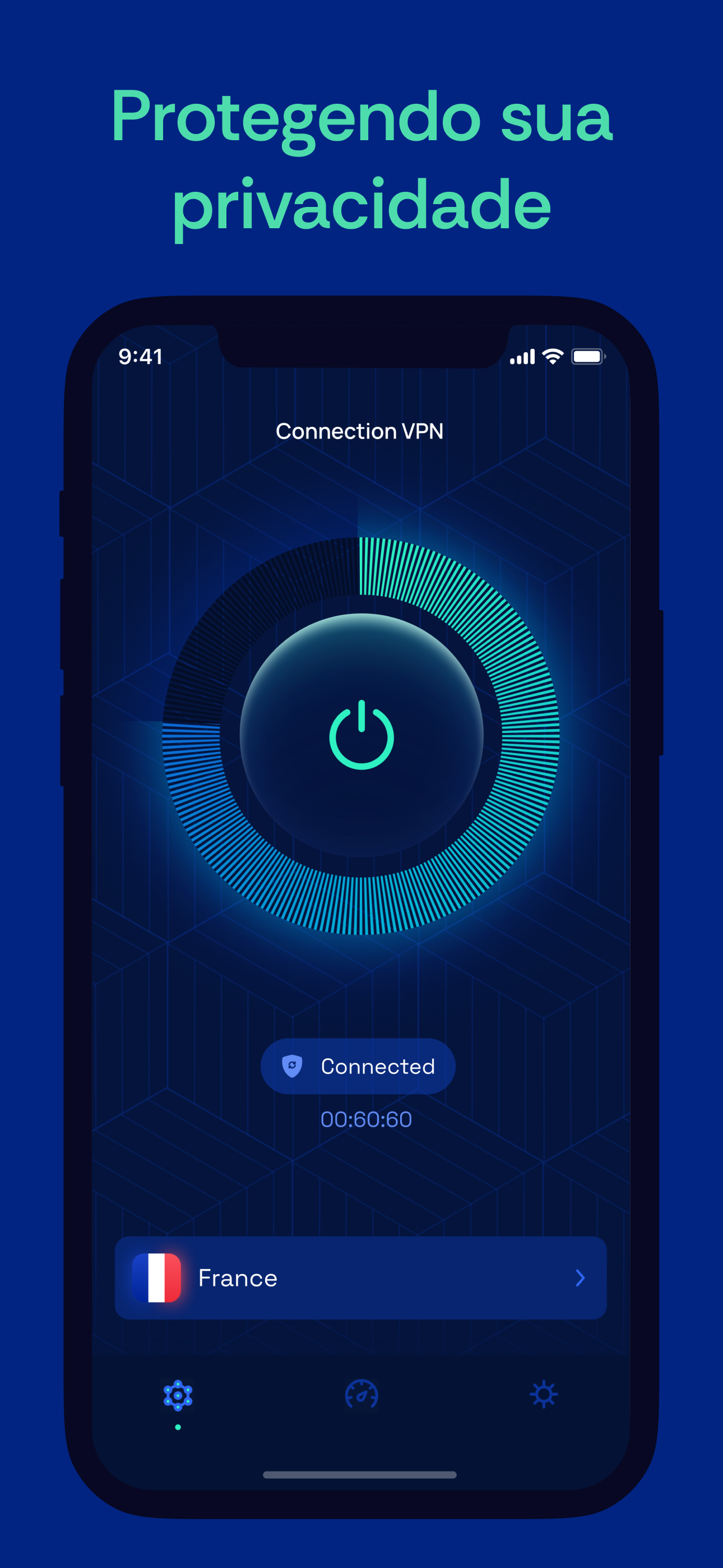Toggle the VPN power button

click(361, 735)
